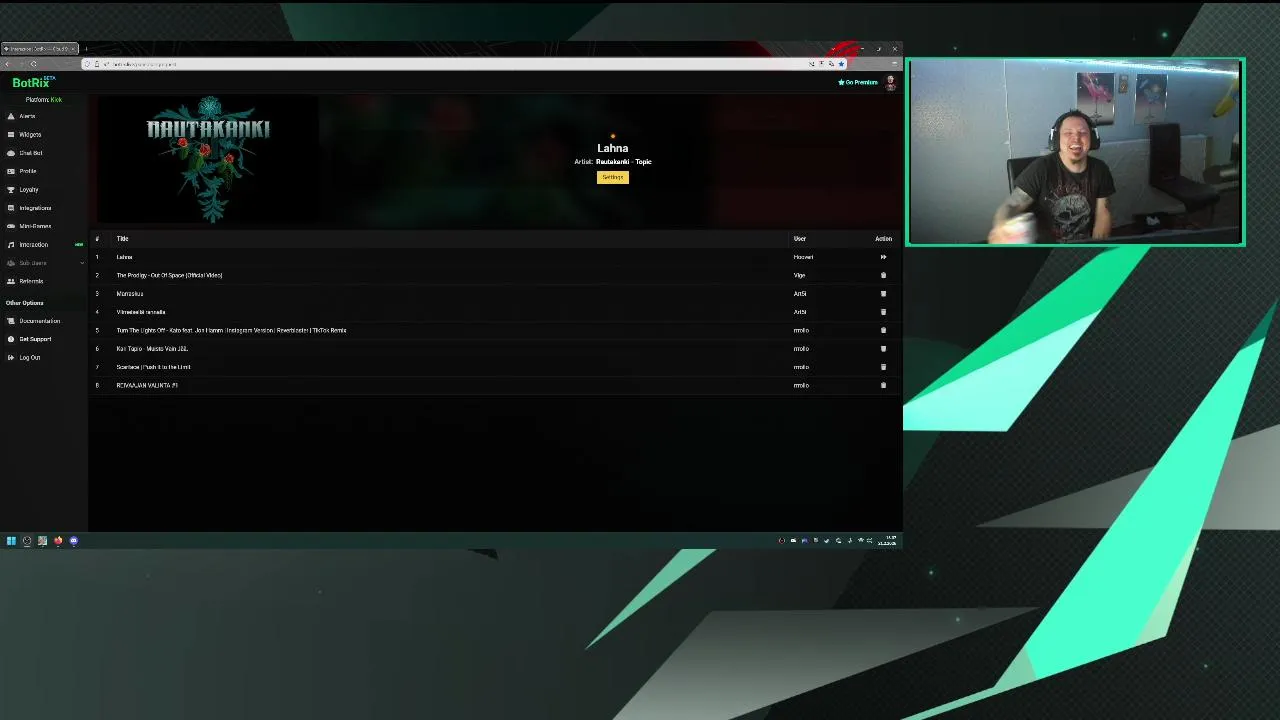Delete The Prodigy - Out Of Space
The image size is (1280, 720).
883,275
